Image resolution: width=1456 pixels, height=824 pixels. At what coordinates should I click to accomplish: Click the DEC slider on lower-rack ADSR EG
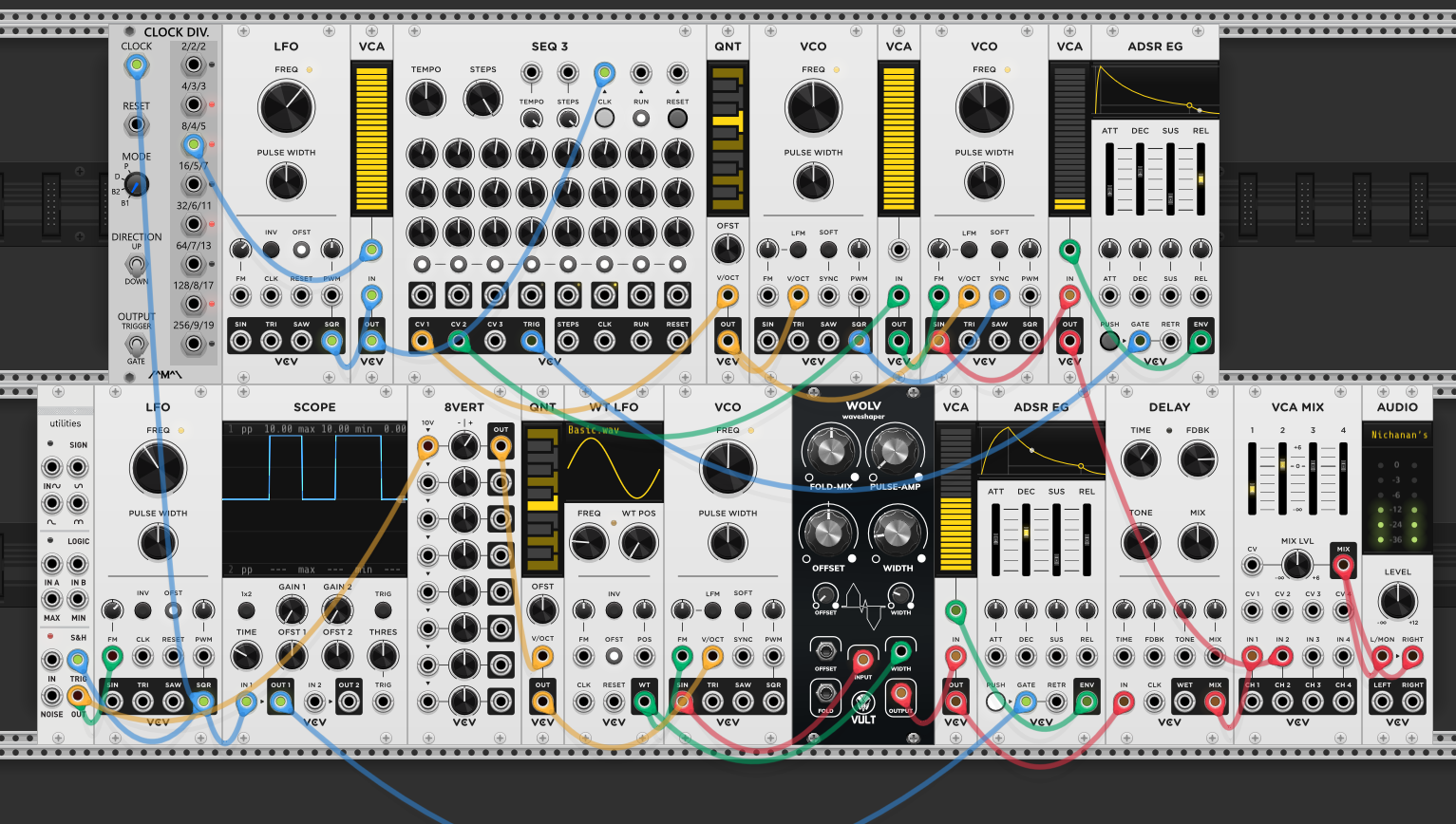[1026, 540]
